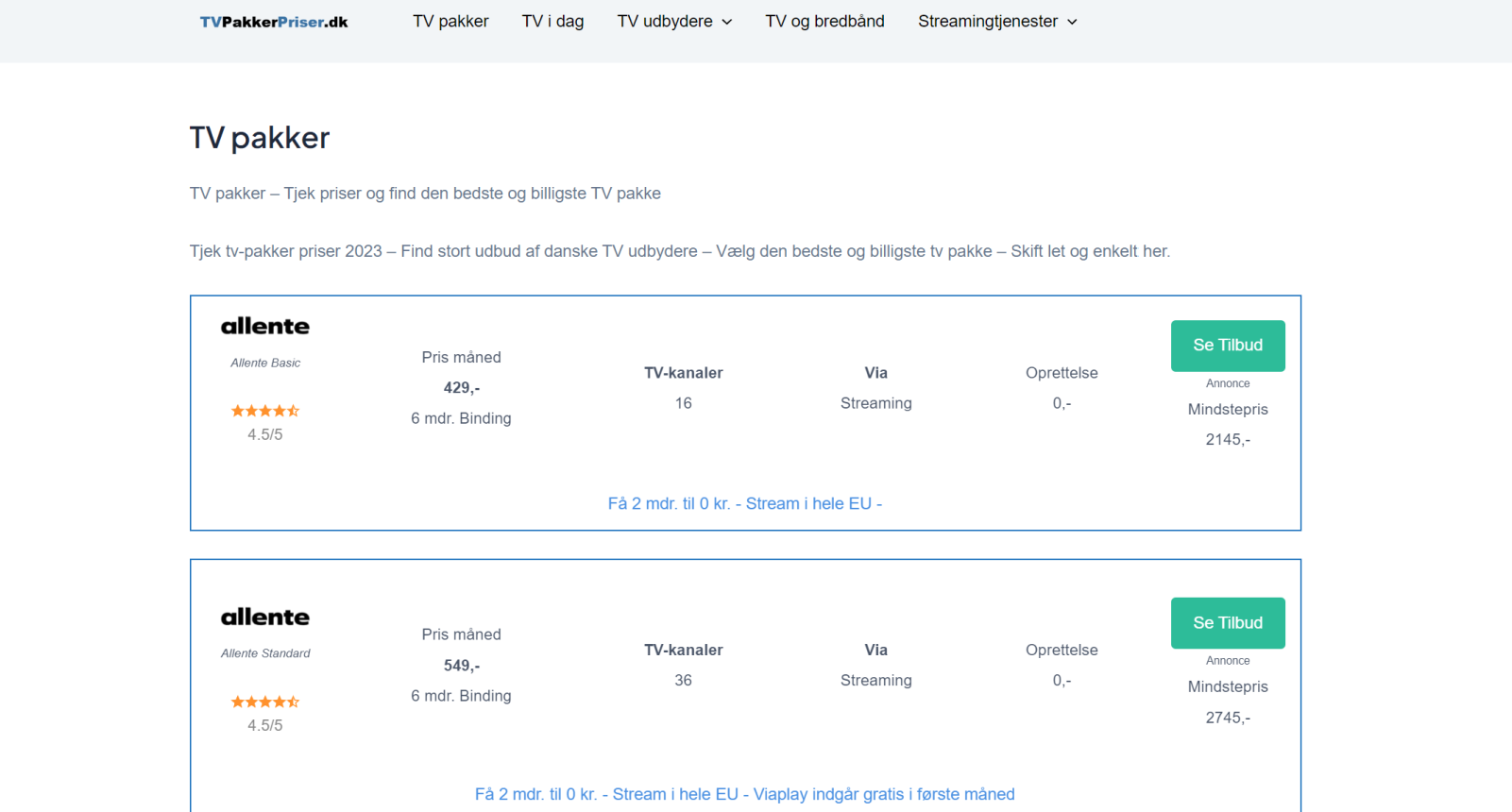Viewport: 1512px width, 812px height.
Task: Click the 429,- monthly price text
Action: 462,388
